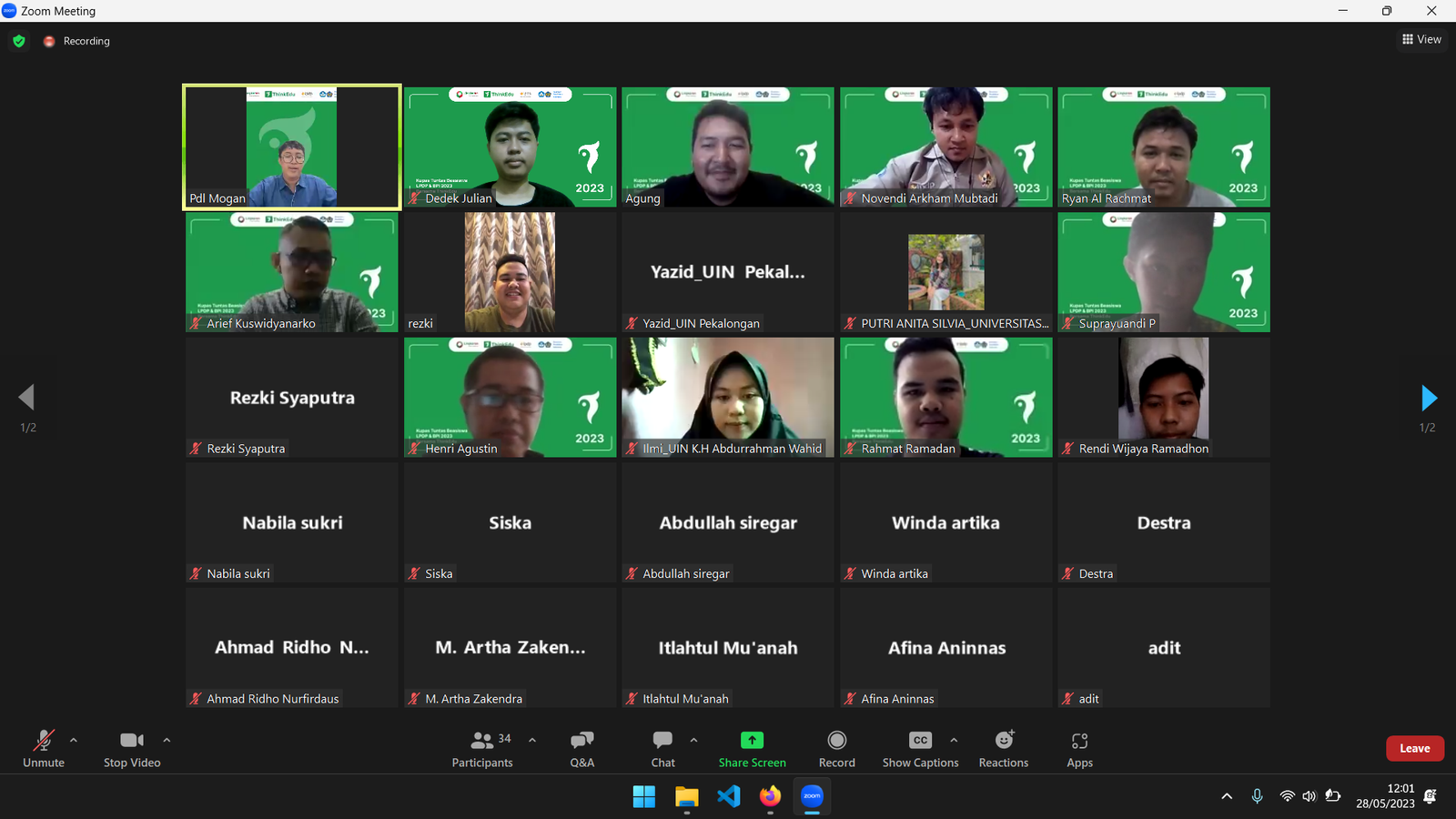
Task: Click the green encryption shield icon
Action: click(19, 41)
